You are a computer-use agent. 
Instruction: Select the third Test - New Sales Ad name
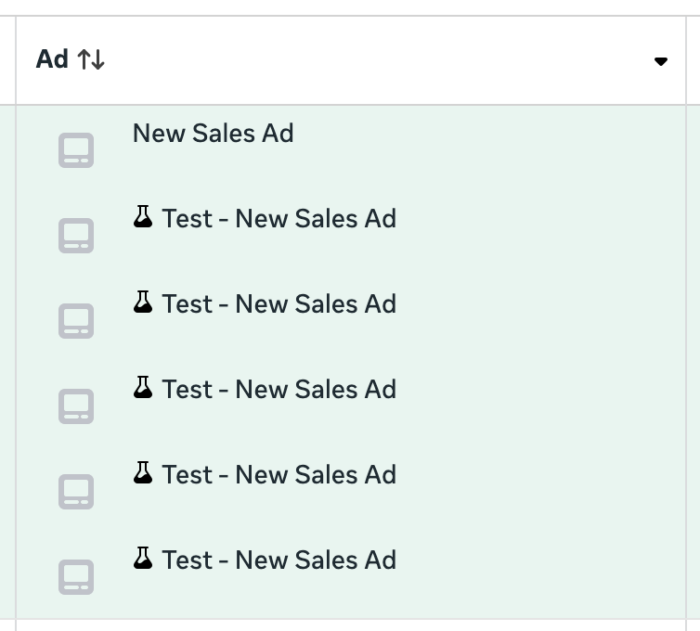279,389
